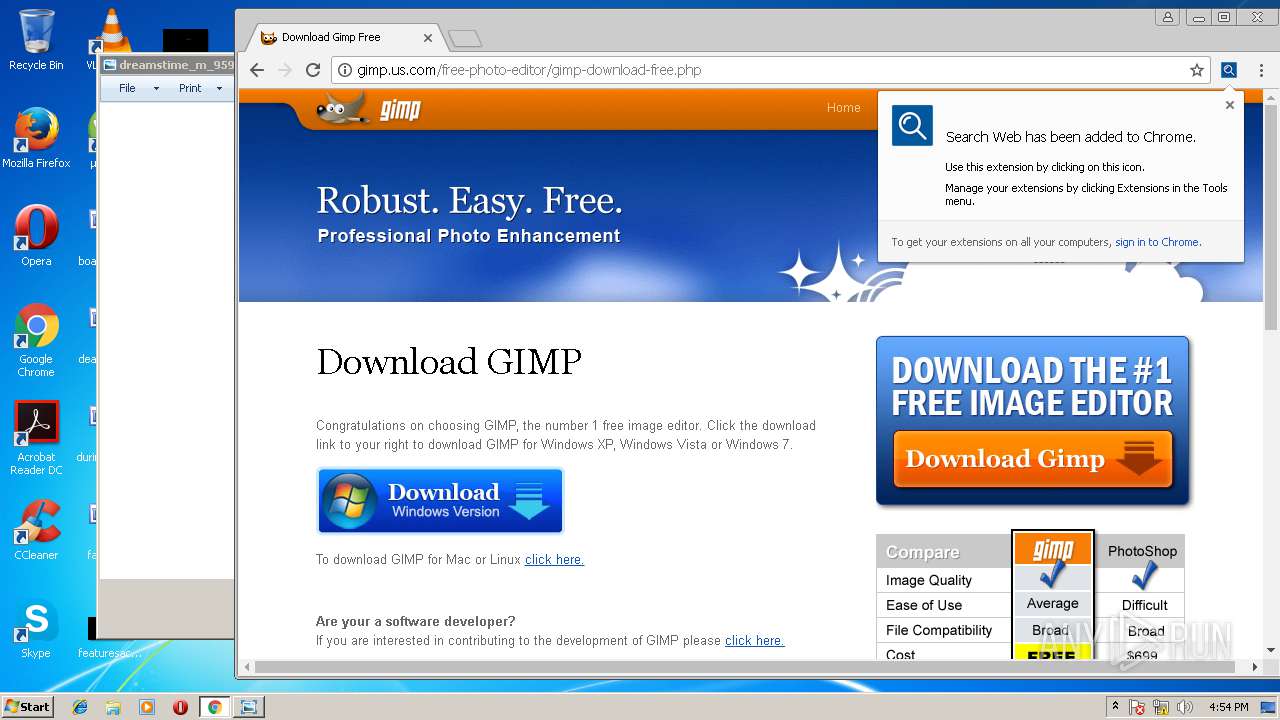Click the Opera icon in the taskbar
Viewport: 1280px width, 720px height.
181,707
